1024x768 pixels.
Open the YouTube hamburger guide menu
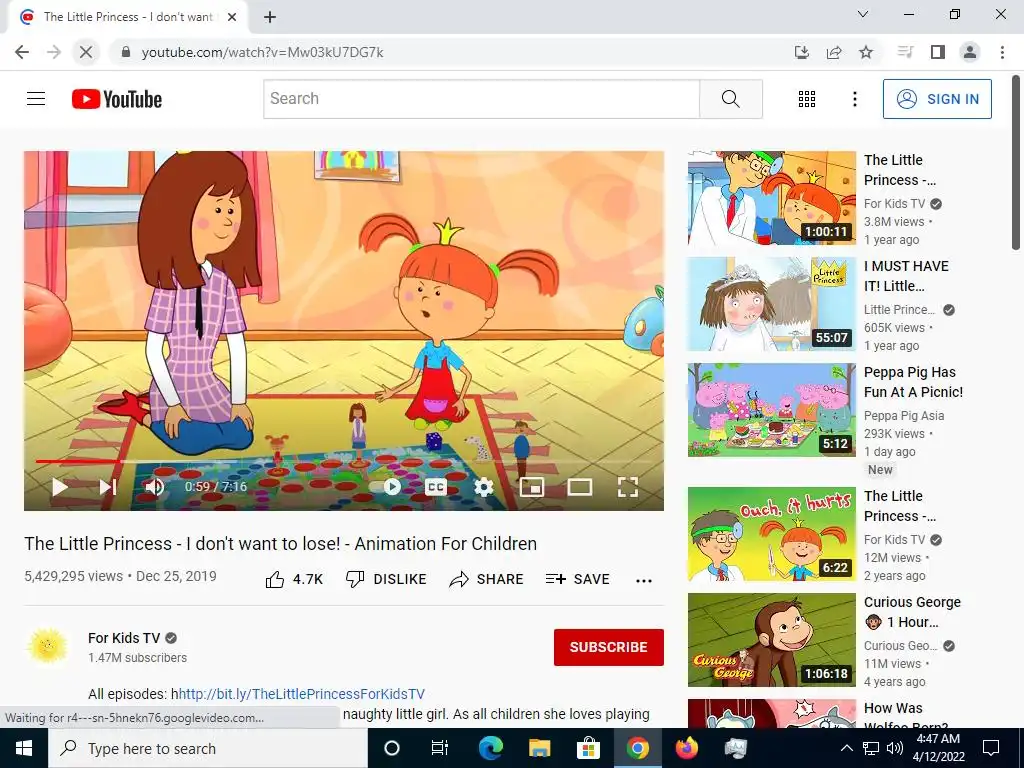[x=36, y=99]
